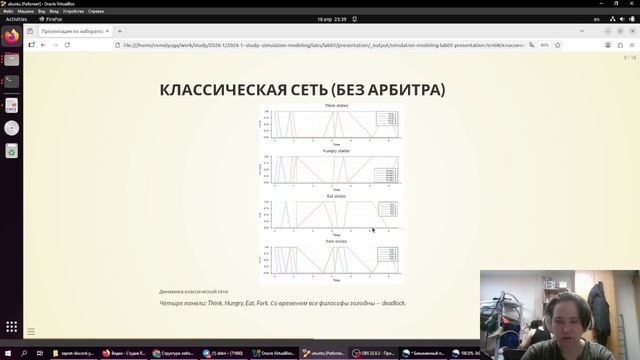Switch to Telegram taskbar item
Viewport: 640px width, 360px height.
tap(223, 353)
